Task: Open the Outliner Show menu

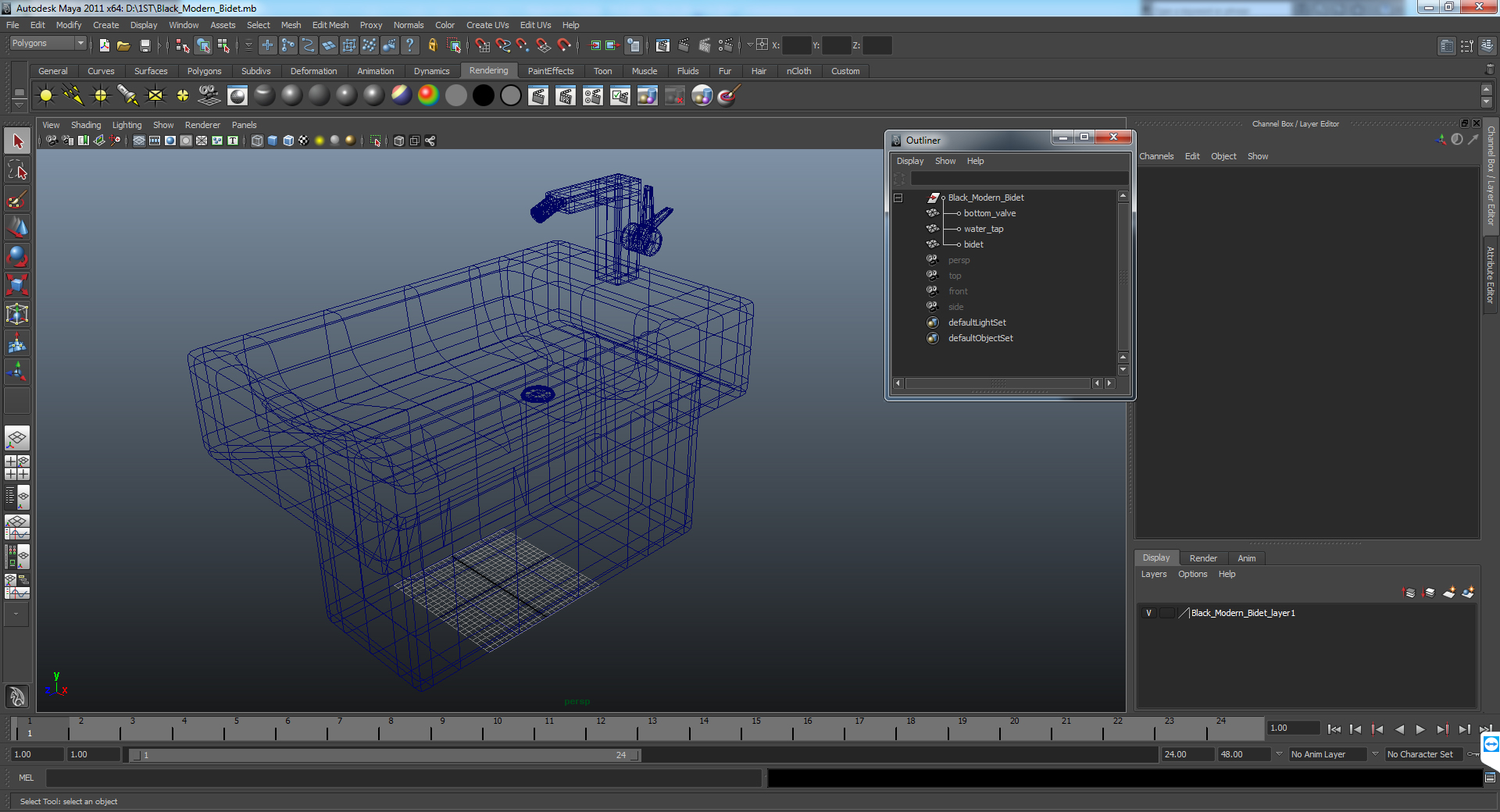Action: 945,161
